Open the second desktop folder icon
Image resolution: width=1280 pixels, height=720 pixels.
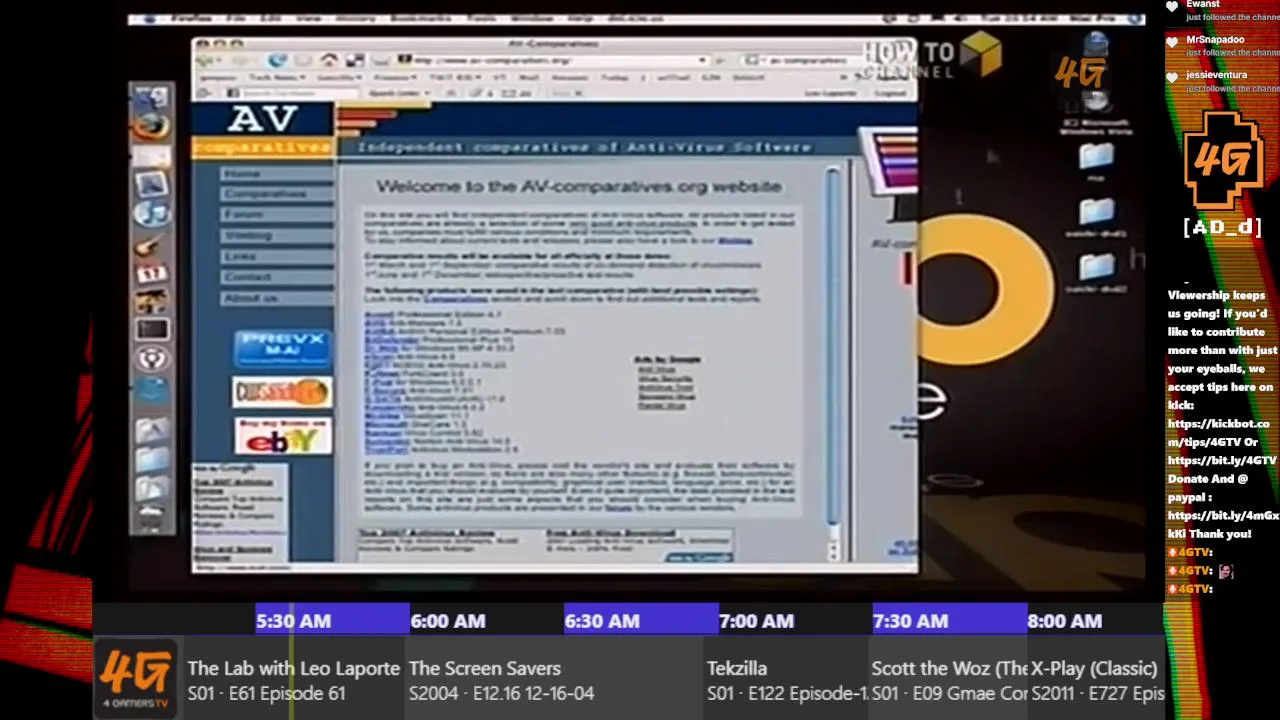pos(1096,211)
